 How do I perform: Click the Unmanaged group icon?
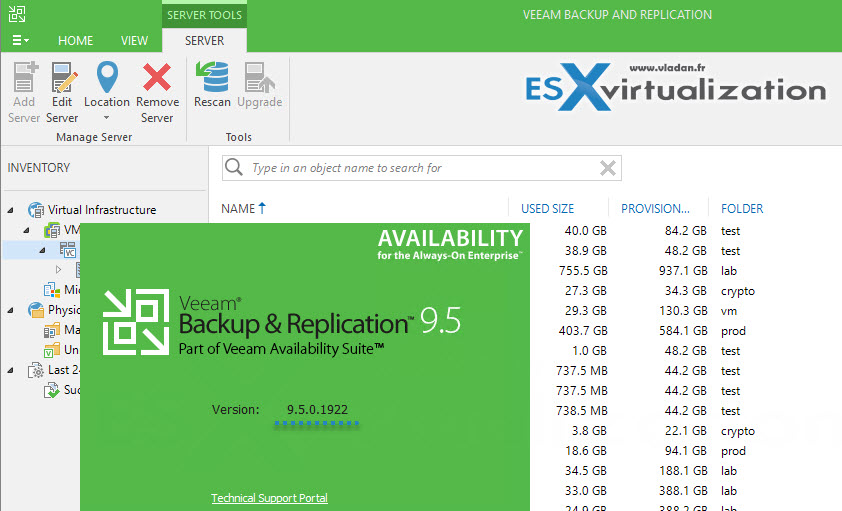(x=52, y=350)
